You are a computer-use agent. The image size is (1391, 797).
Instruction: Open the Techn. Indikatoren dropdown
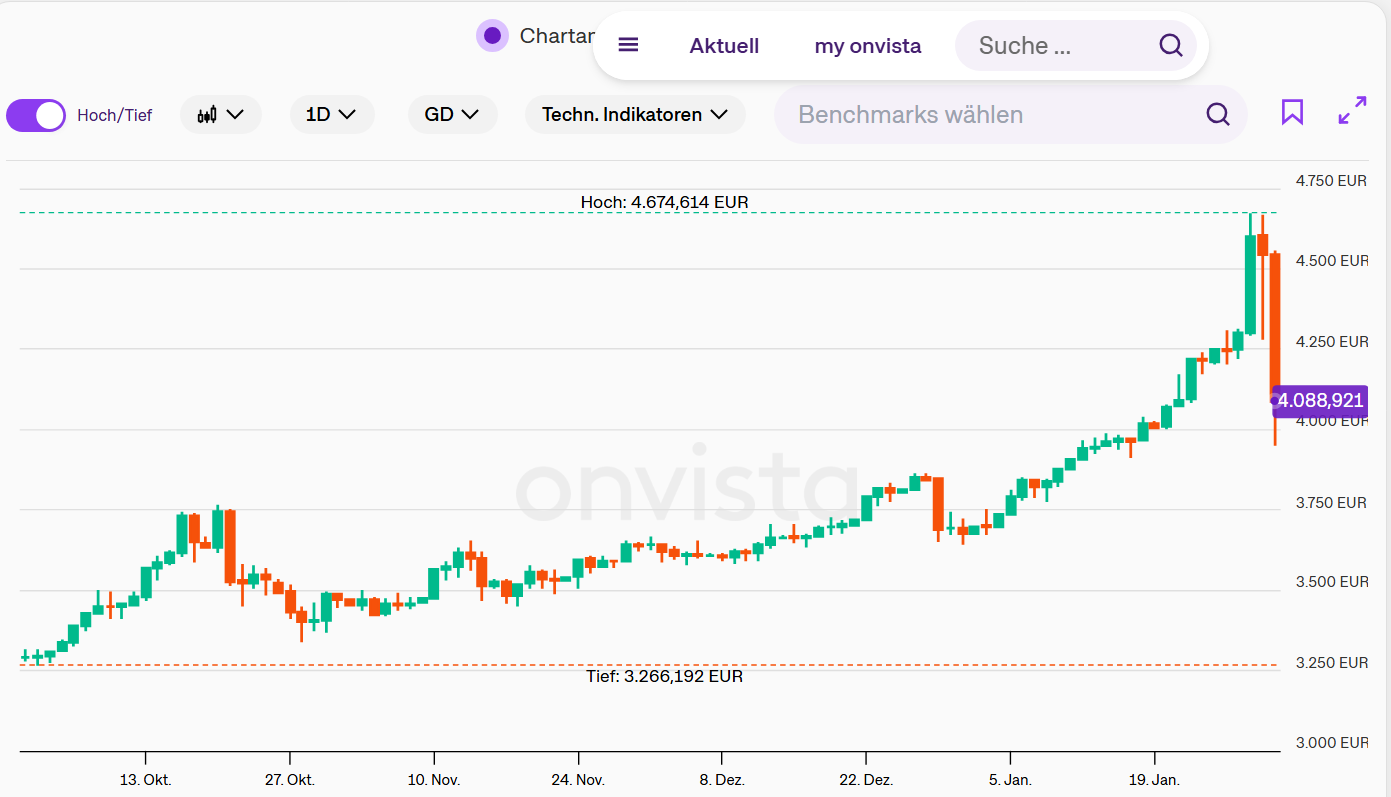634,115
